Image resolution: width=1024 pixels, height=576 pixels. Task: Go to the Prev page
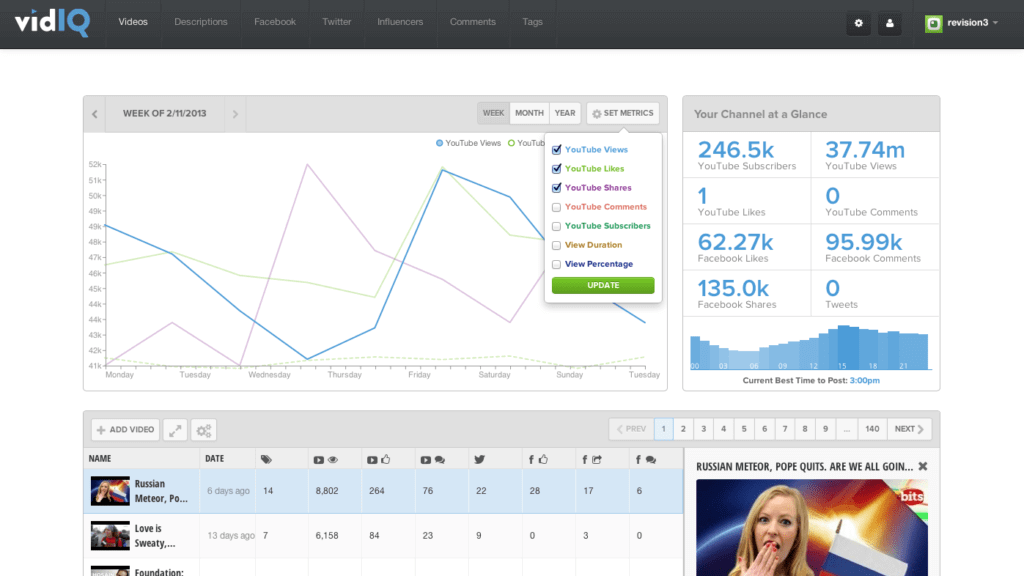(632, 429)
